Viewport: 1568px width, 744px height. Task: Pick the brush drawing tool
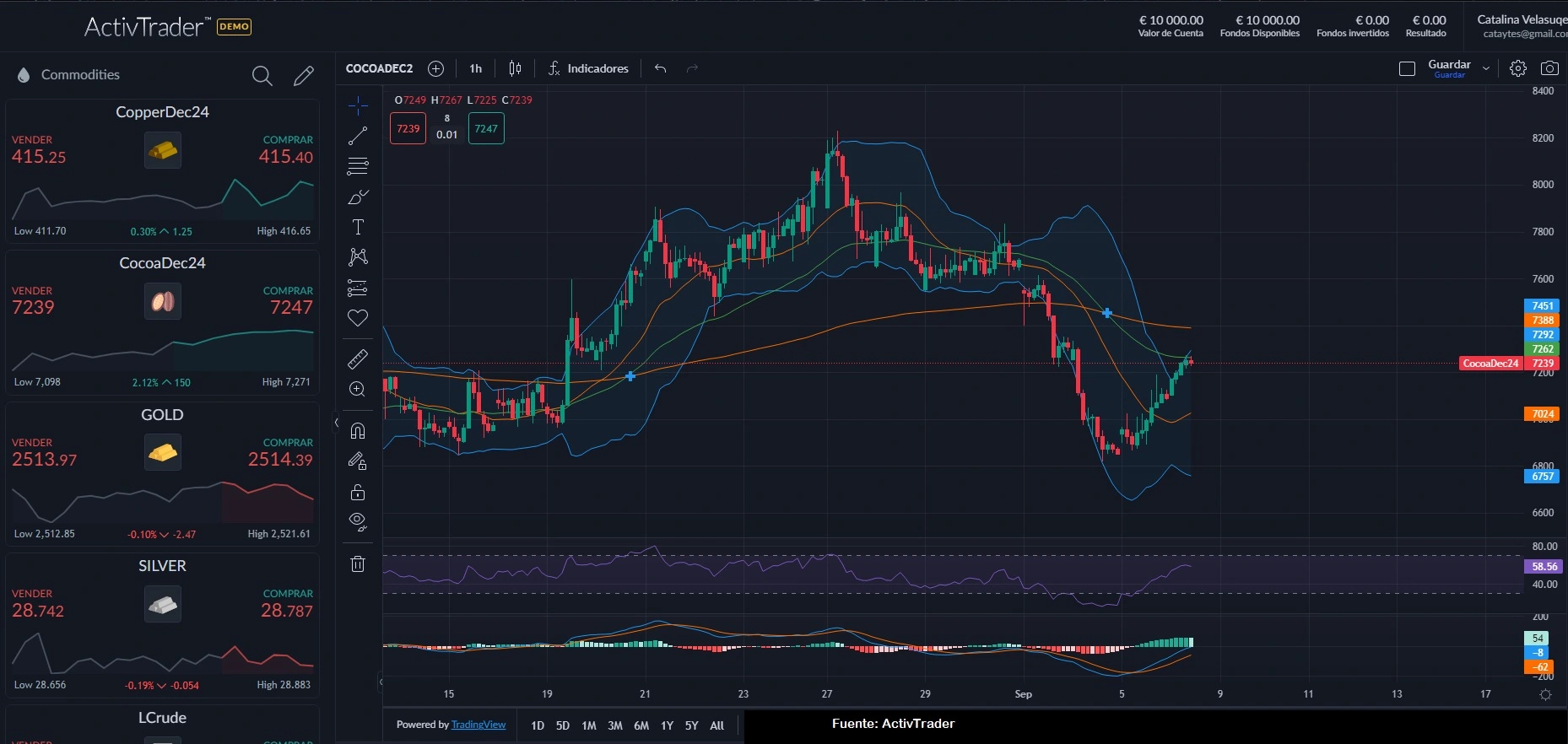(x=358, y=197)
